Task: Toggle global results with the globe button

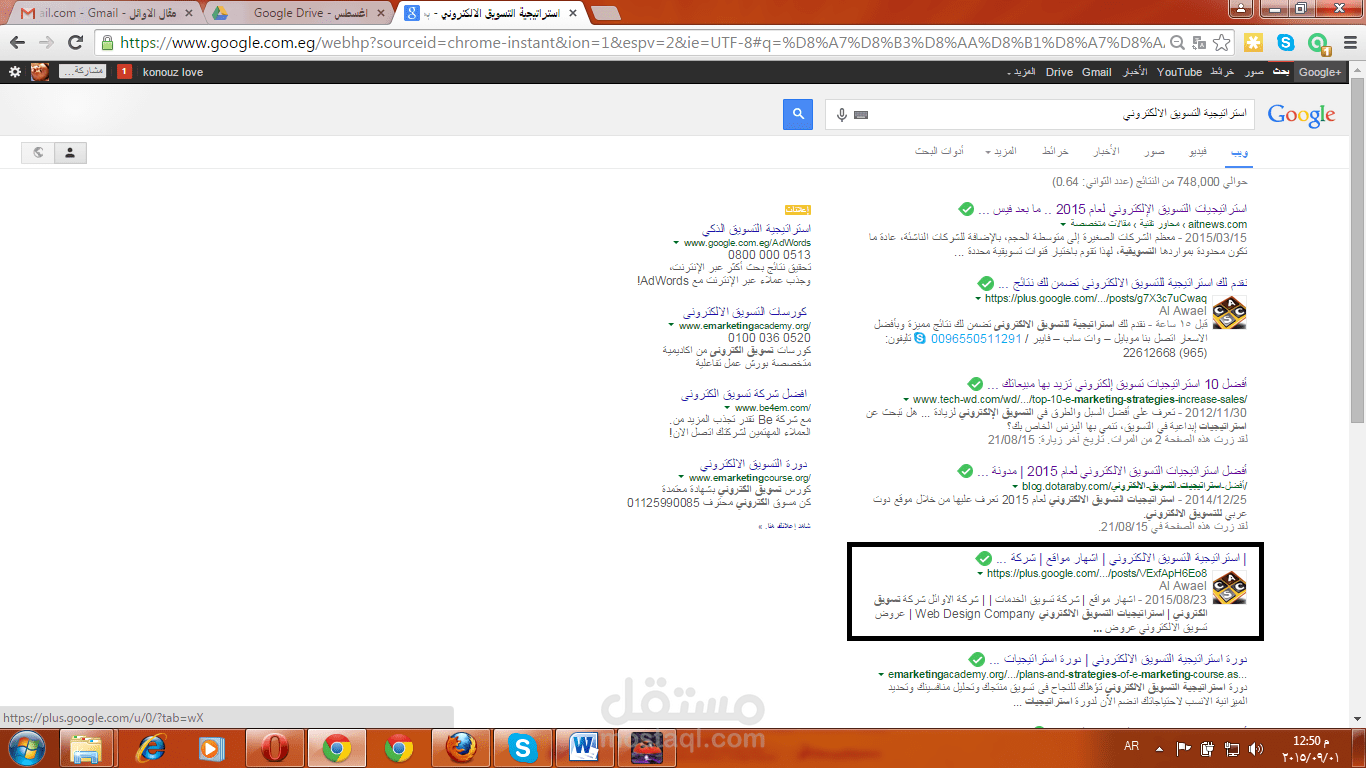Action: (x=38, y=153)
